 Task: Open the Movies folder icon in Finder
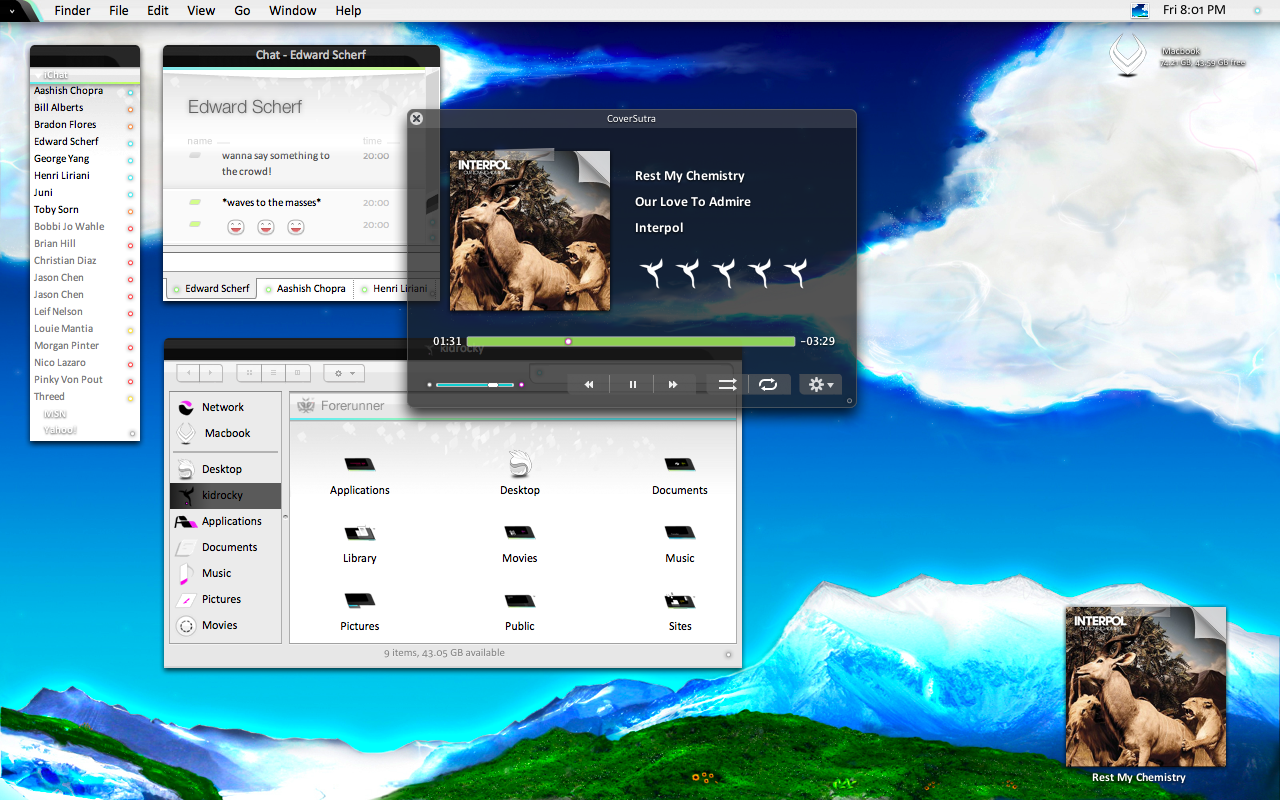[520, 533]
